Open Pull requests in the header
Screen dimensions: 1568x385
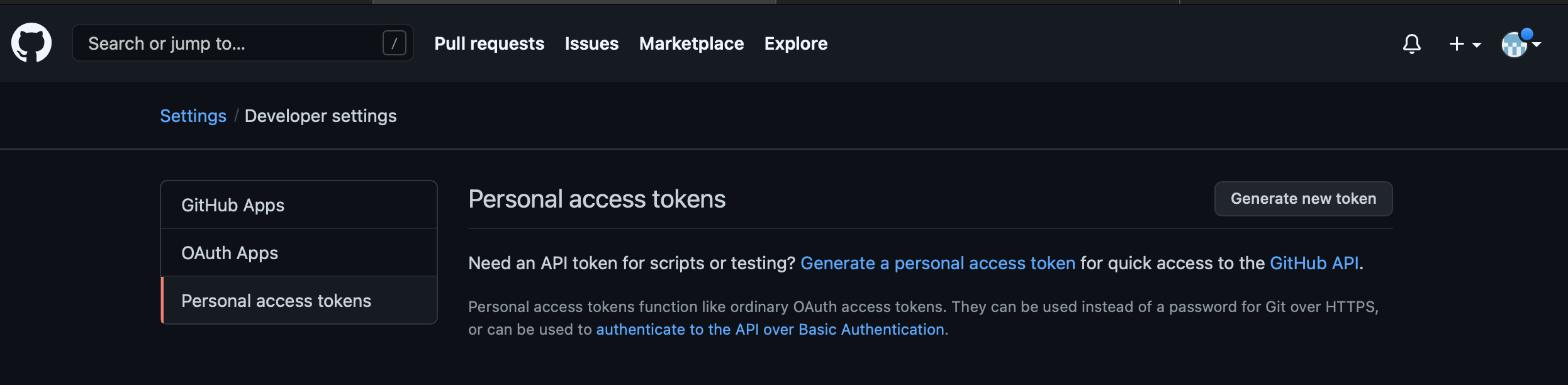[x=489, y=43]
